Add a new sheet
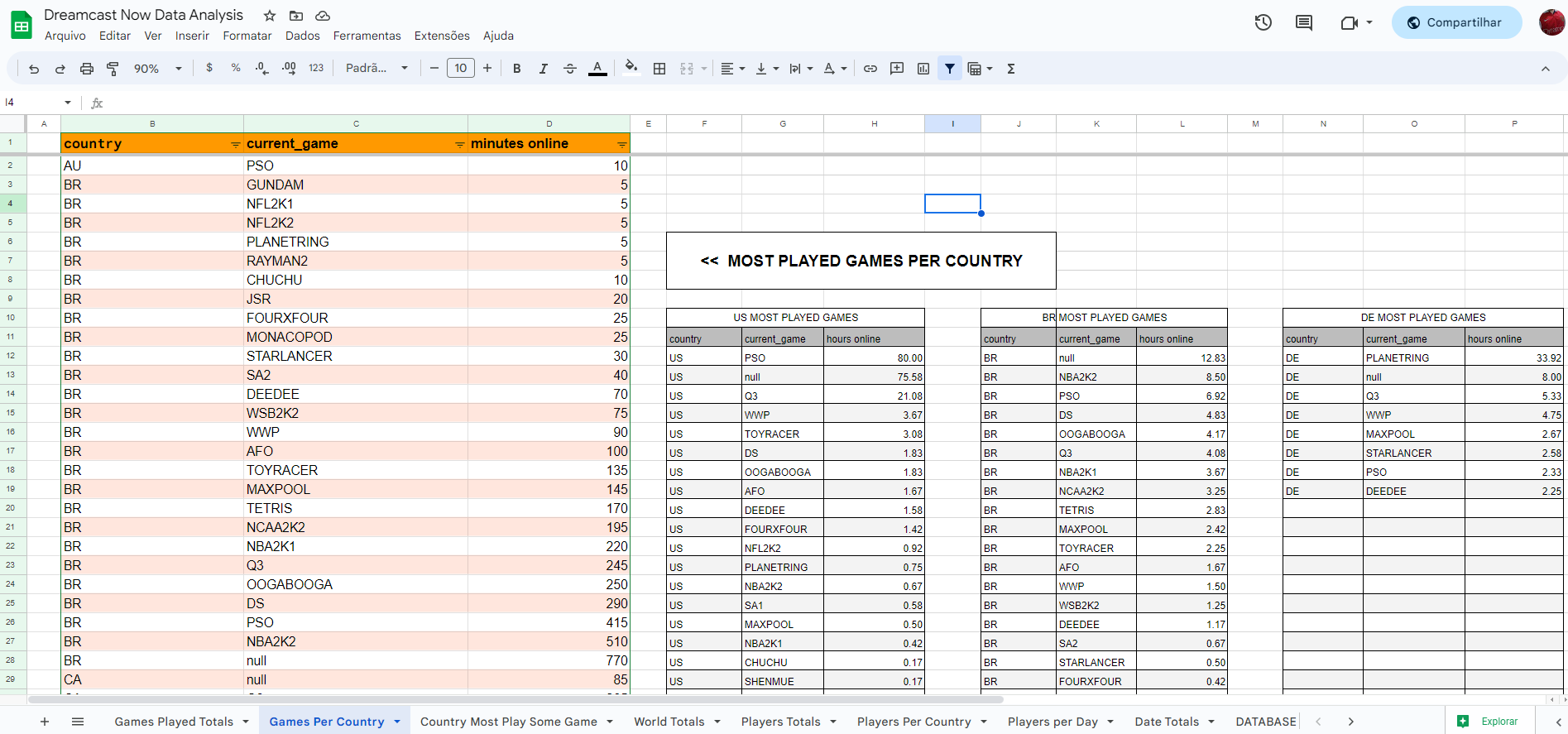 pos(45,722)
